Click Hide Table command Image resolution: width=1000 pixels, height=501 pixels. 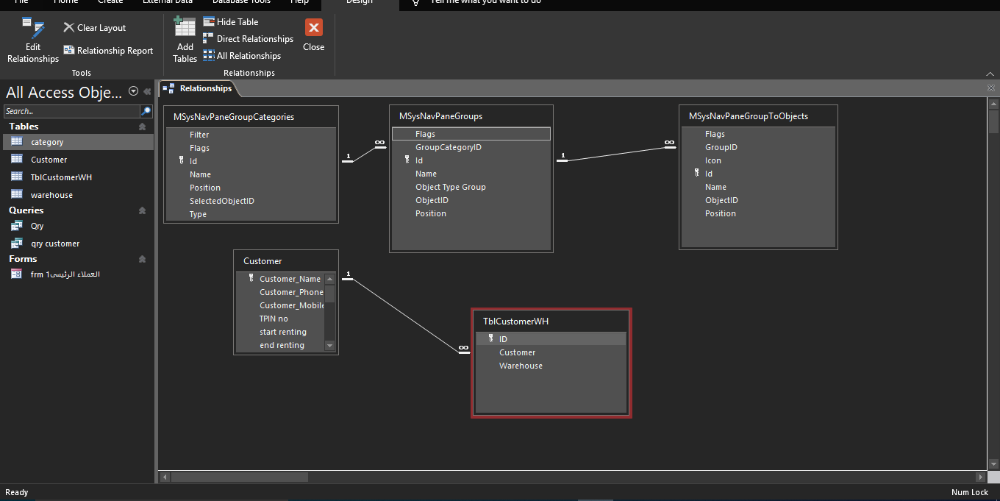[231, 22]
